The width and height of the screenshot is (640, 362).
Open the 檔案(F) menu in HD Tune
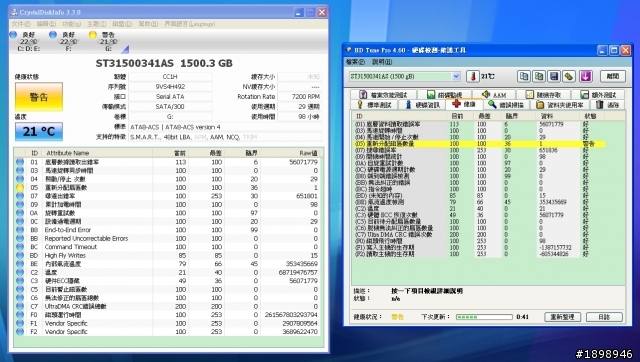355,62
